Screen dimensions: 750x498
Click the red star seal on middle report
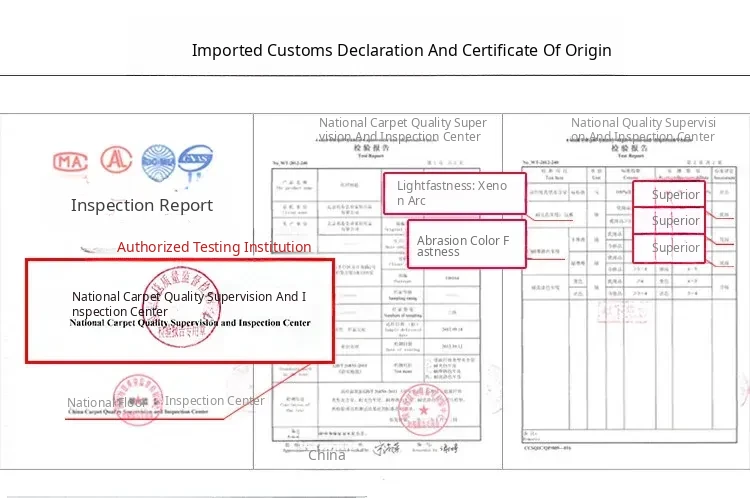423,410
